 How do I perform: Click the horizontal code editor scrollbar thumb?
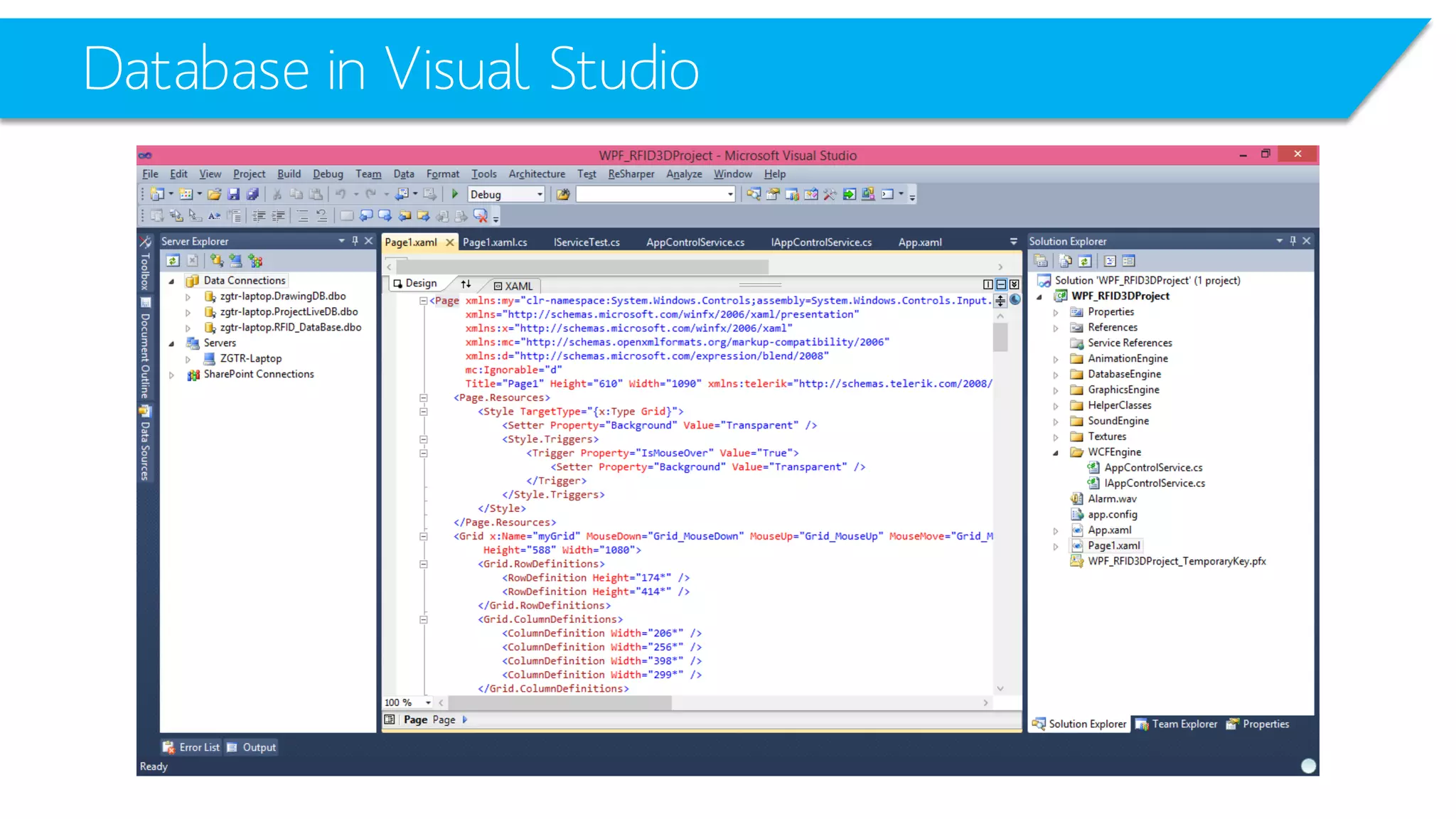560,703
